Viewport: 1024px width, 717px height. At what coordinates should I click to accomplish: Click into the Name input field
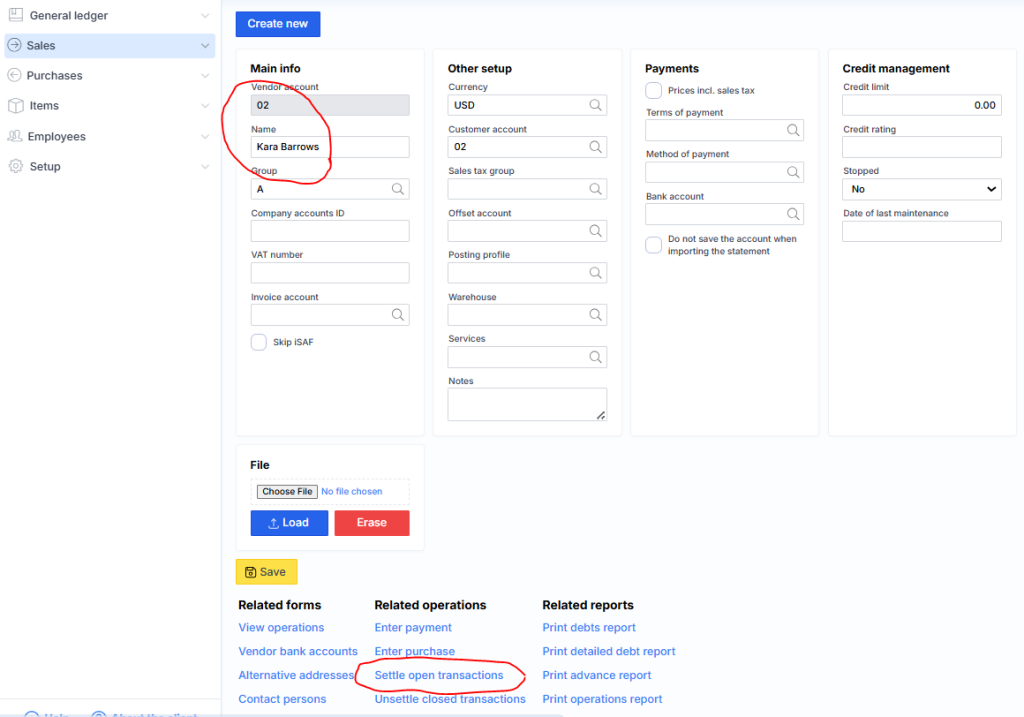point(330,147)
